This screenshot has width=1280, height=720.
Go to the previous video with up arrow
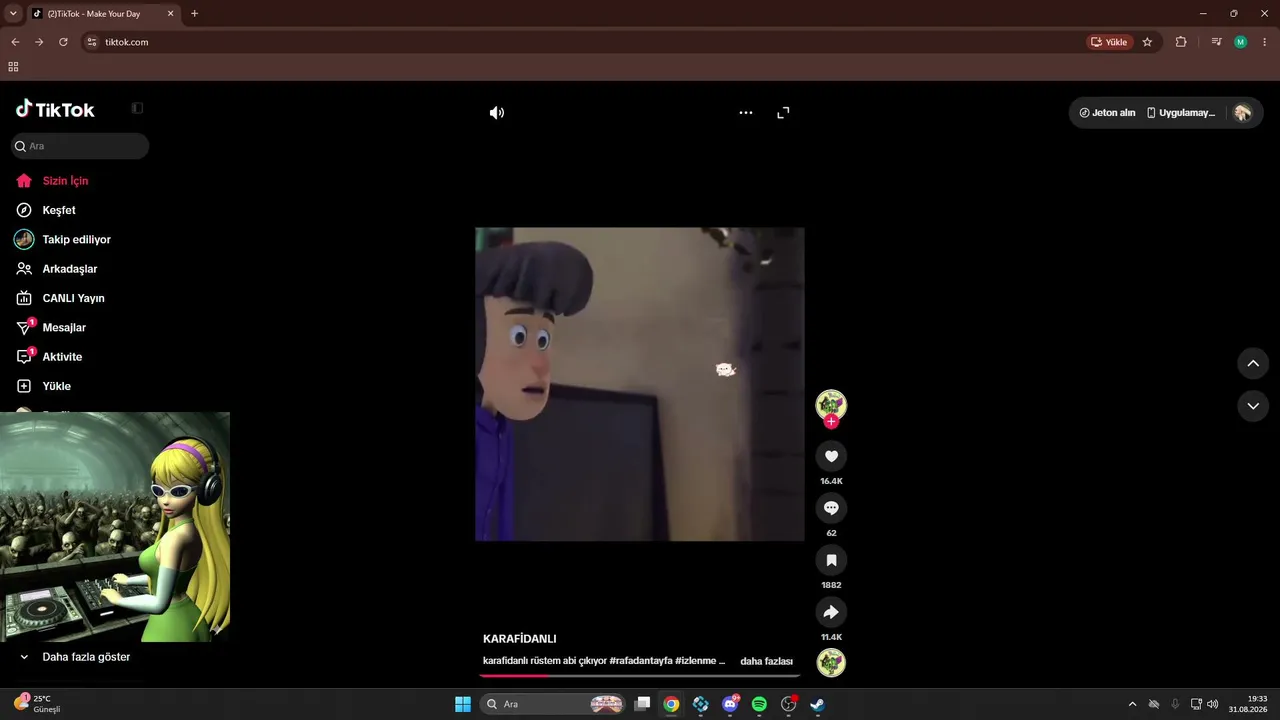click(x=1253, y=363)
